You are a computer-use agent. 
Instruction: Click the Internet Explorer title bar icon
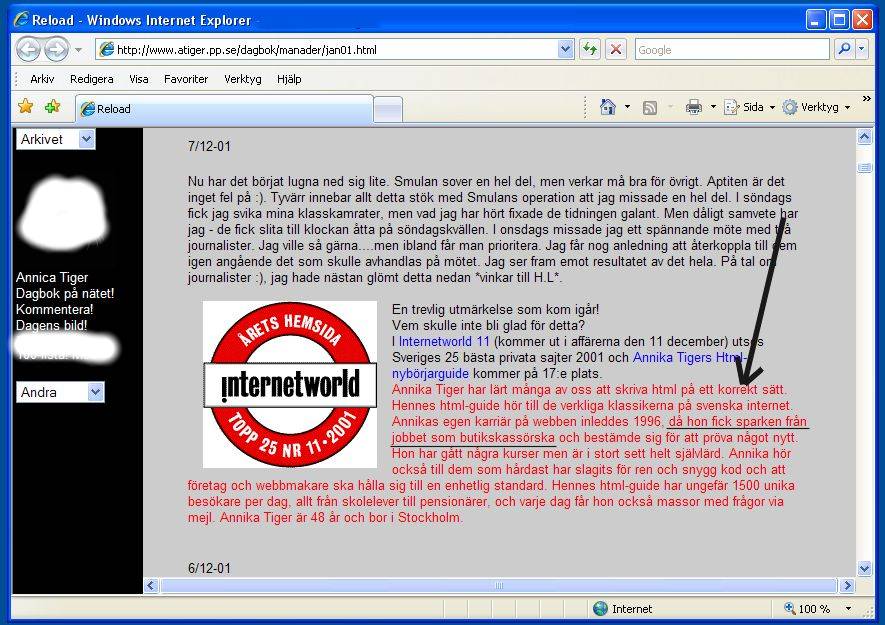pyautogui.click(x=21, y=19)
